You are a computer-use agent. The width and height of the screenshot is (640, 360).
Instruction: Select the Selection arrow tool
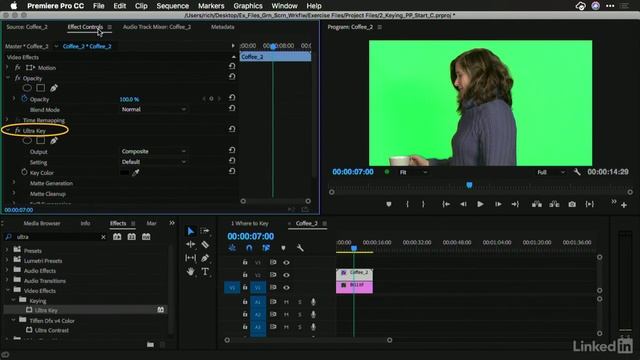pos(191,231)
